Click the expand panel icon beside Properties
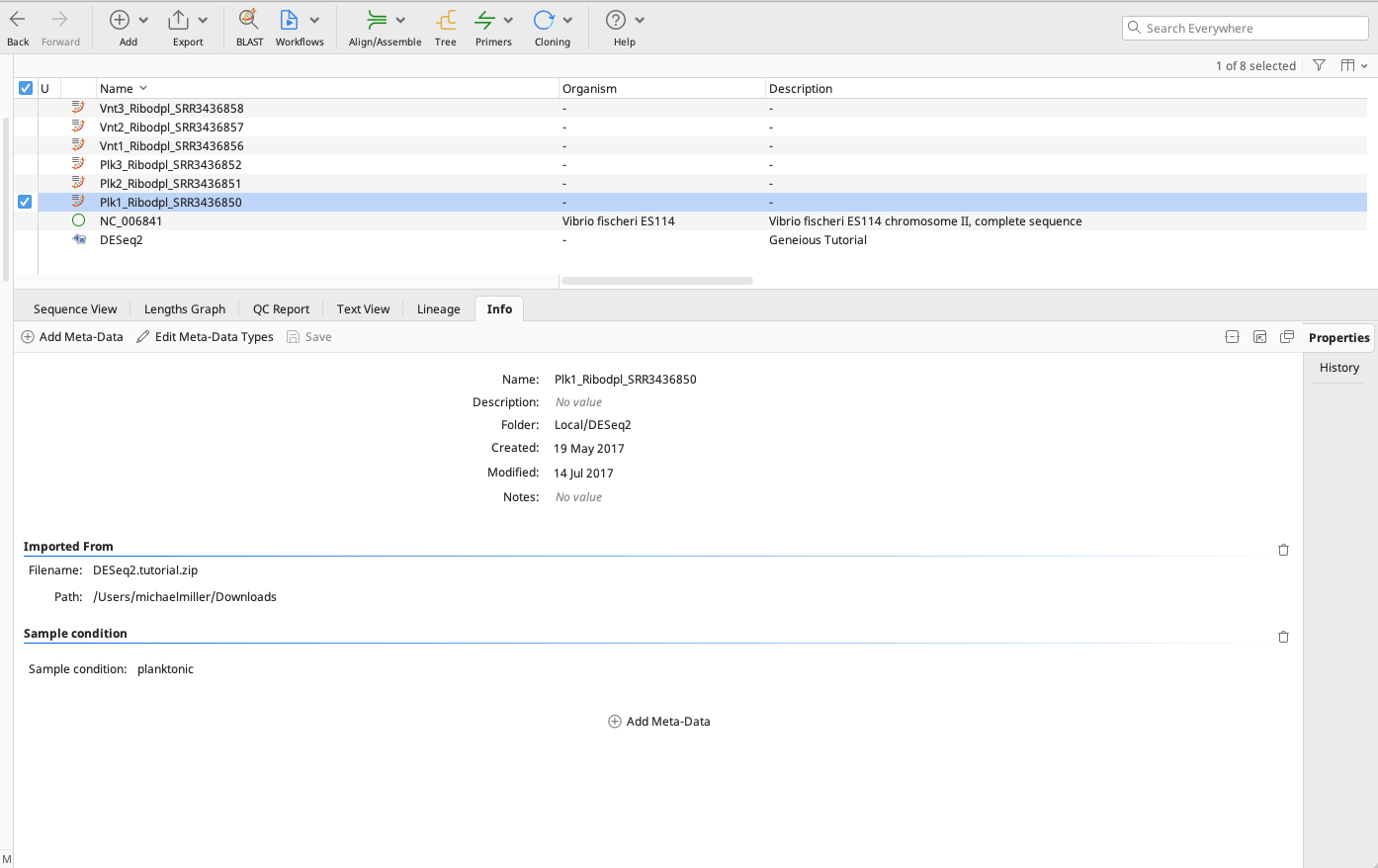1378x868 pixels. point(1259,337)
